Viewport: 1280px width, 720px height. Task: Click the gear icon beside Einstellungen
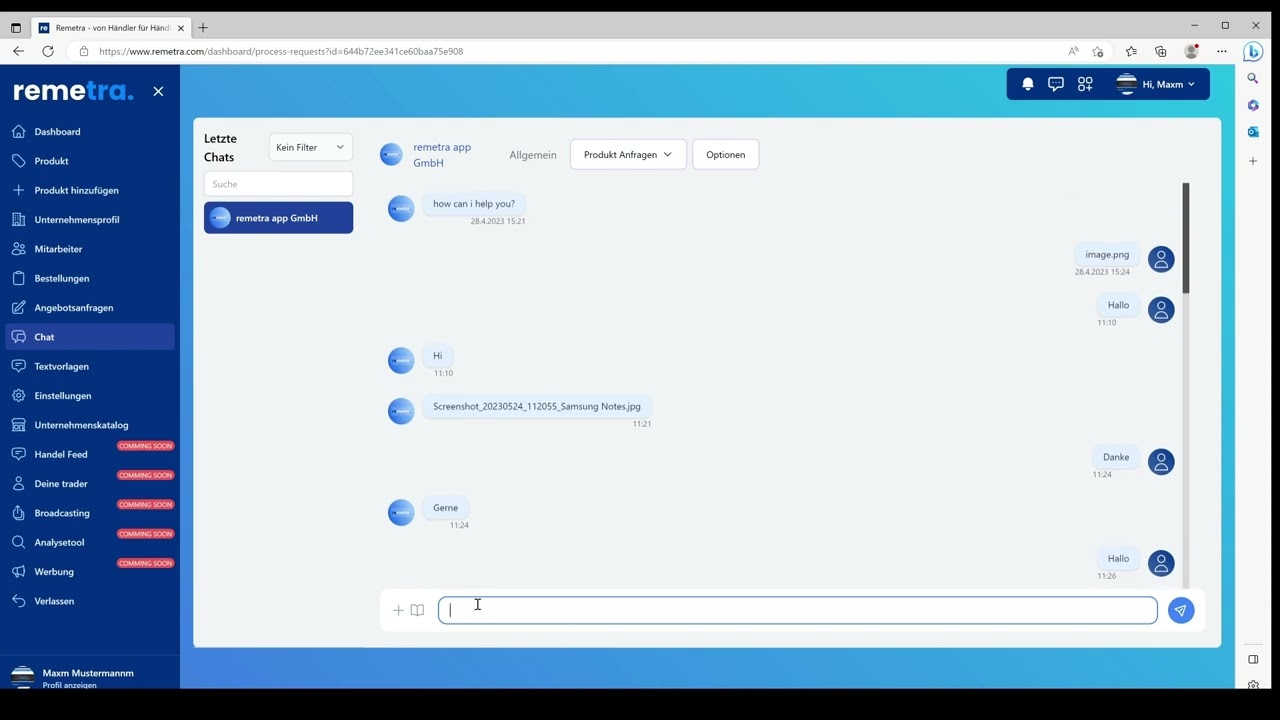coord(18,395)
